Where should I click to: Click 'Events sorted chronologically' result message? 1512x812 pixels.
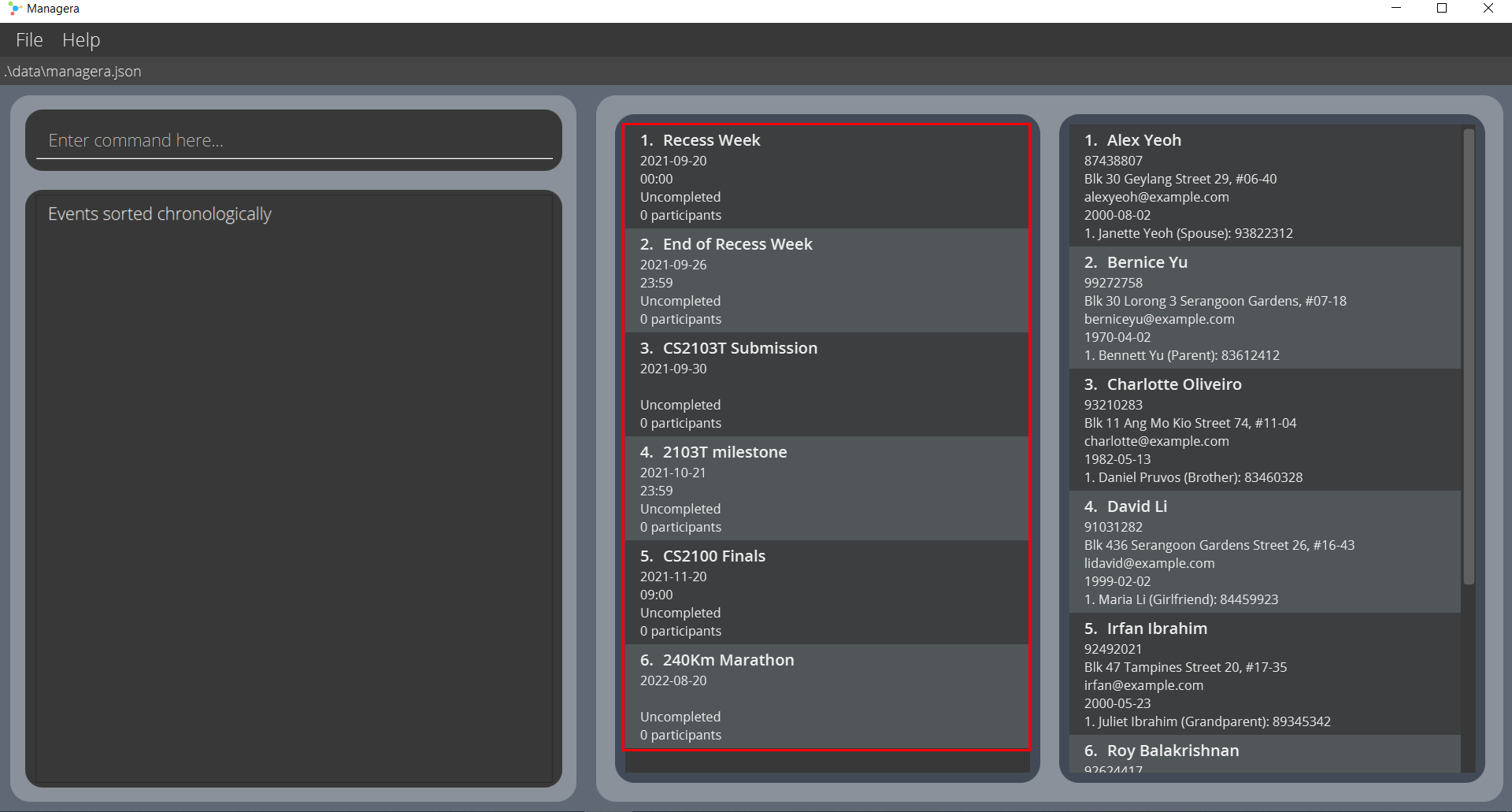tap(160, 214)
